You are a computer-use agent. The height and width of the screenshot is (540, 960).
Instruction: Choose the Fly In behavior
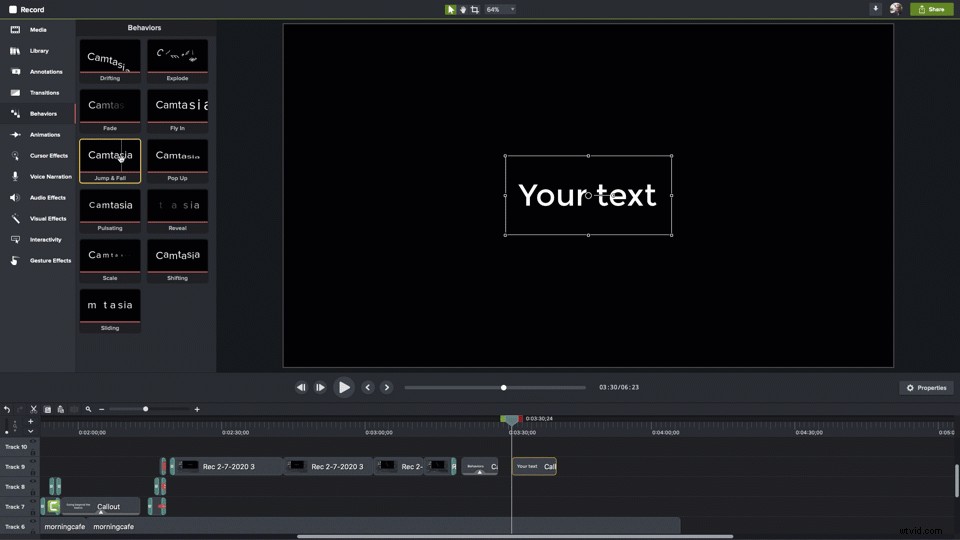[178, 111]
